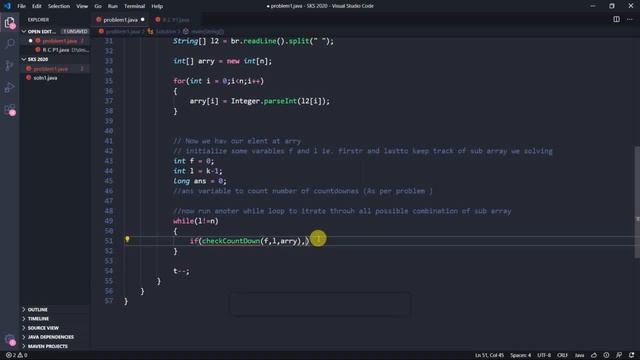Collapse the SKS 2020 folder section
Viewport: 640px width, 360px height.
pos(24,59)
